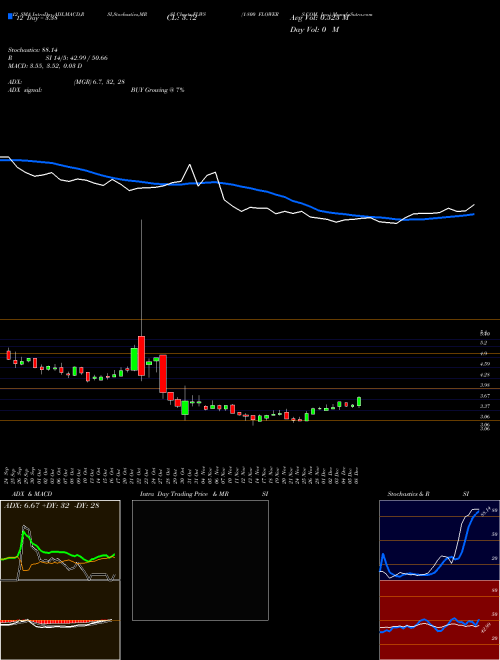500x660 pixels.
Task: Click the 4.28 price axis label
Action: pos(485,375)
